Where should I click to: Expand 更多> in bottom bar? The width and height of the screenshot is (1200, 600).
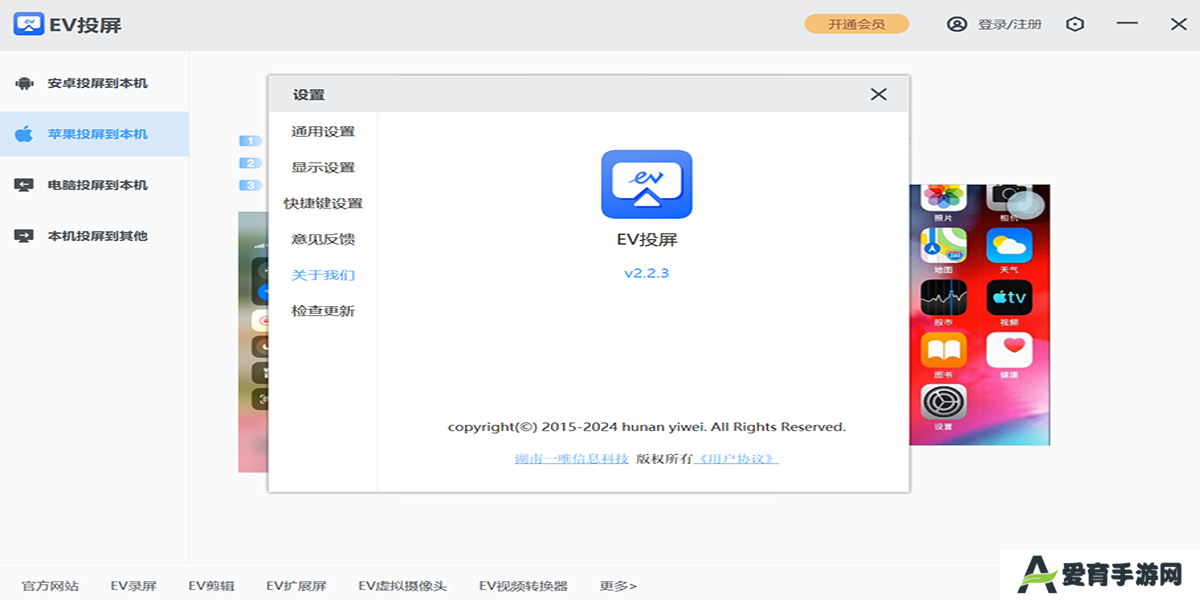618,586
